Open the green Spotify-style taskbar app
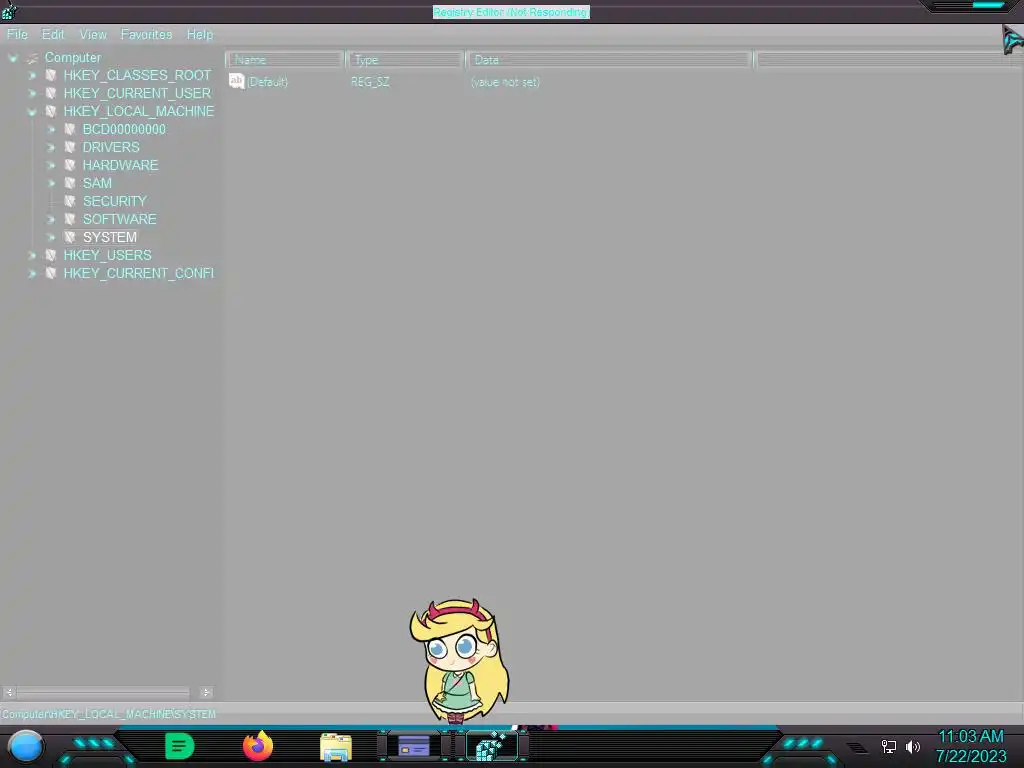 [x=180, y=746]
